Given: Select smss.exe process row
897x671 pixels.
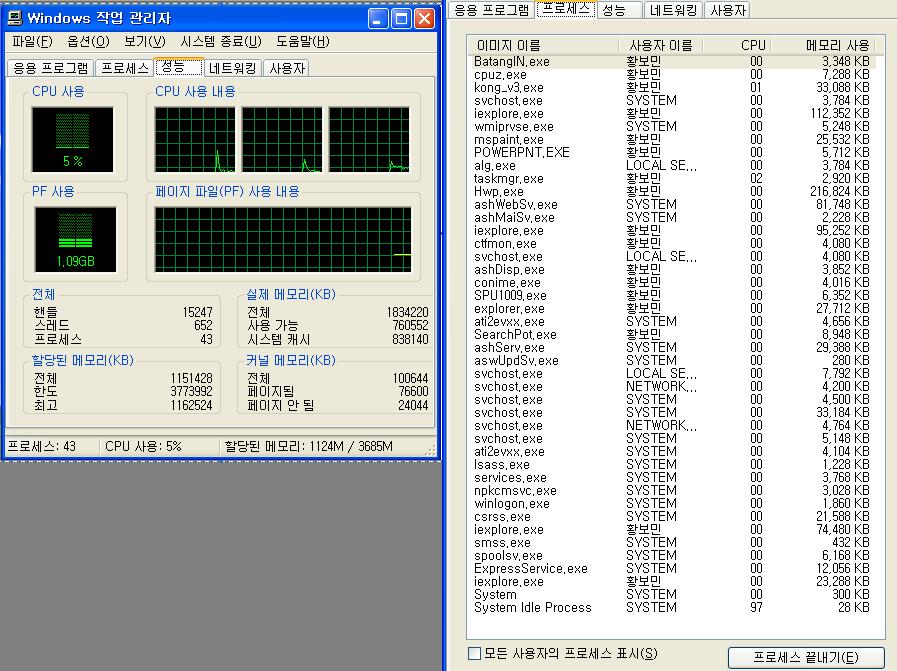Looking at the screenshot, I should click(673, 543).
